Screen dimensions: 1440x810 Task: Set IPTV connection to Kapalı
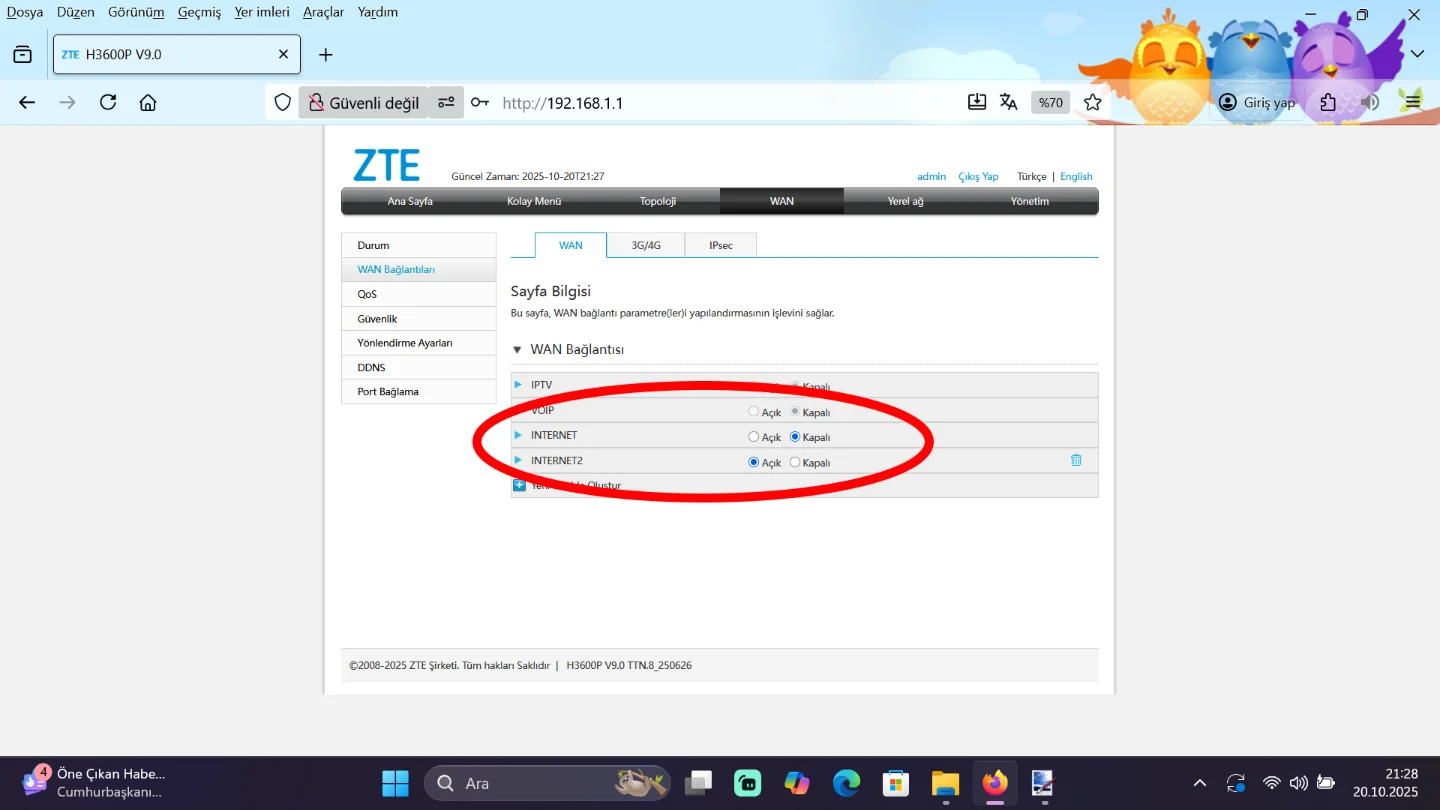click(x=795, y=386)
